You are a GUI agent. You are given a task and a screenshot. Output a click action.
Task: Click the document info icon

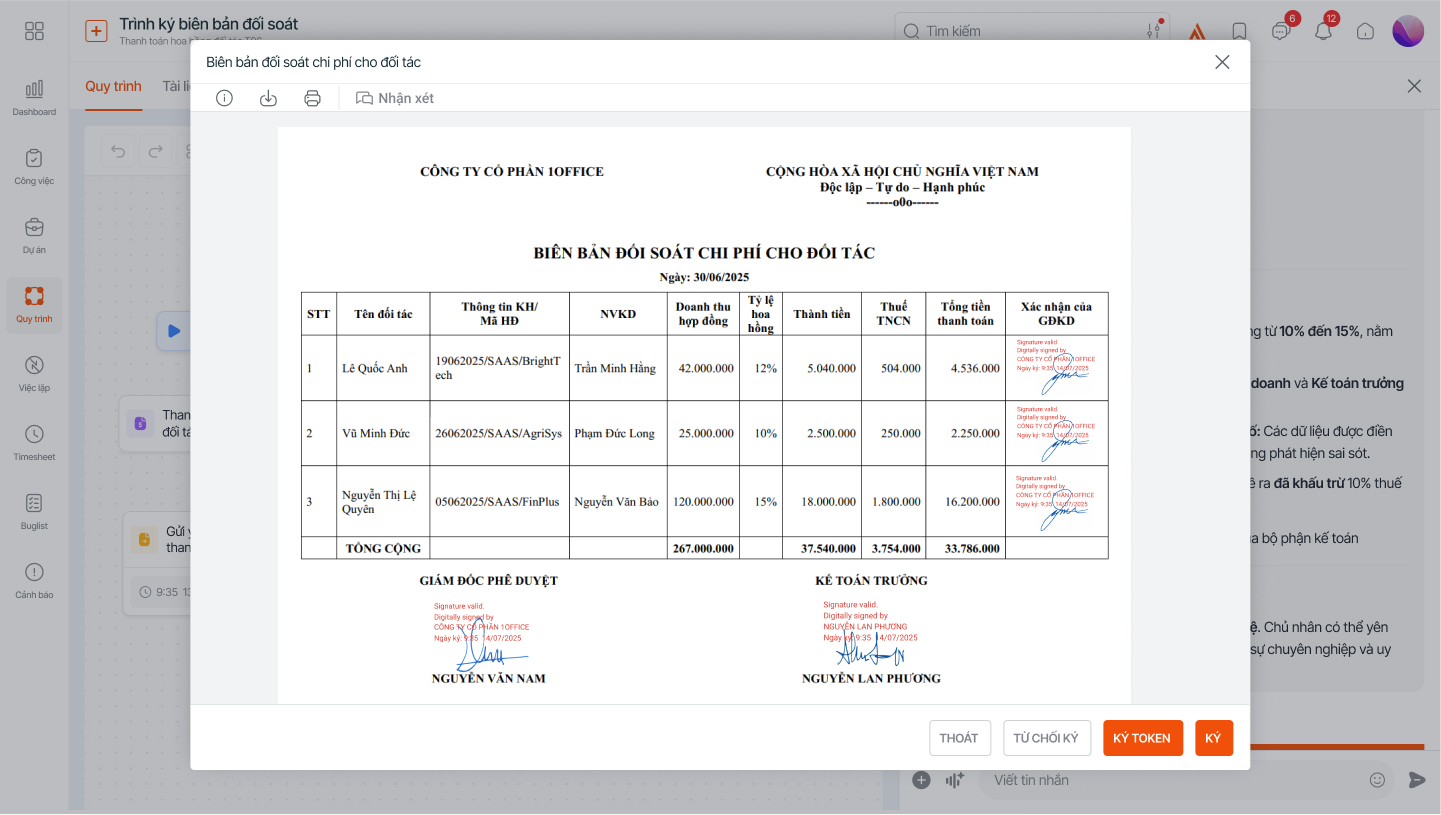(224, 98)
